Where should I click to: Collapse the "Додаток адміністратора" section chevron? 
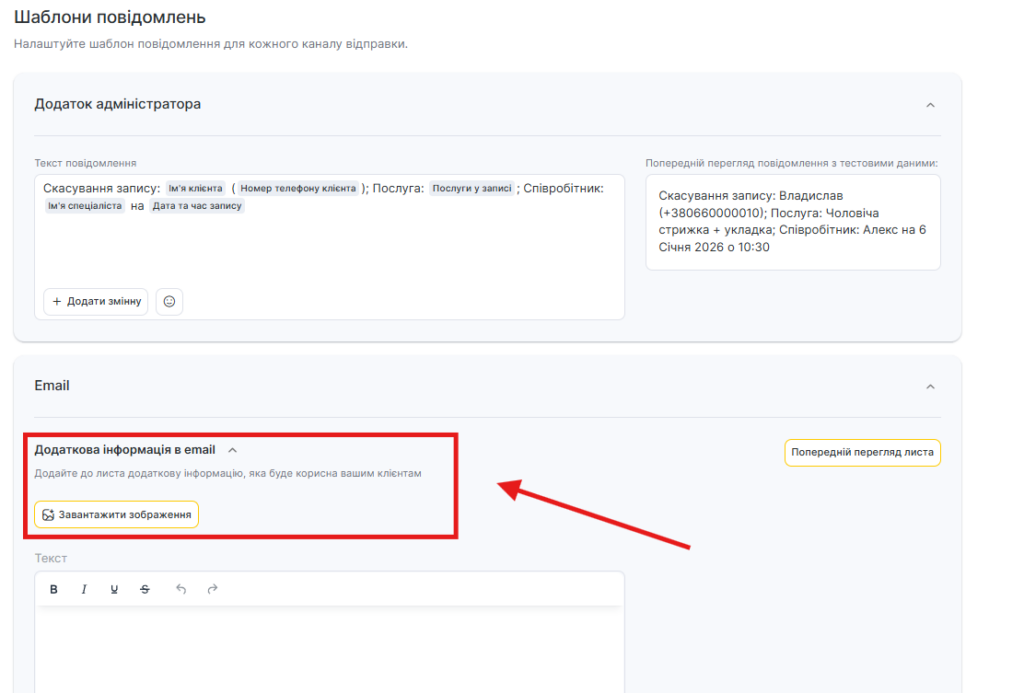(930, 105)
